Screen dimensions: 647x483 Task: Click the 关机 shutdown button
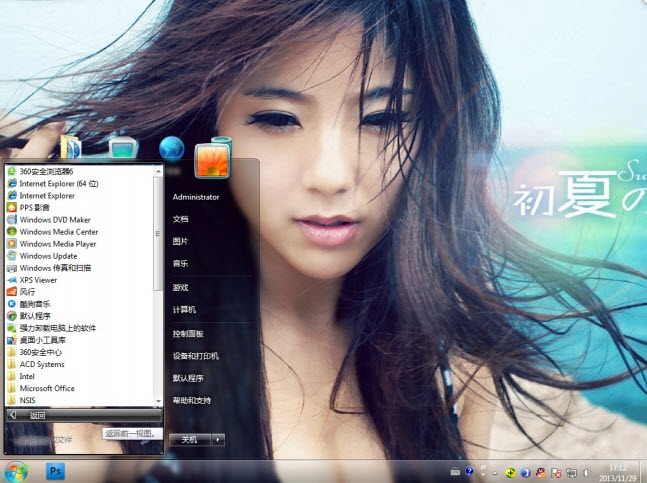pos(190,440)
